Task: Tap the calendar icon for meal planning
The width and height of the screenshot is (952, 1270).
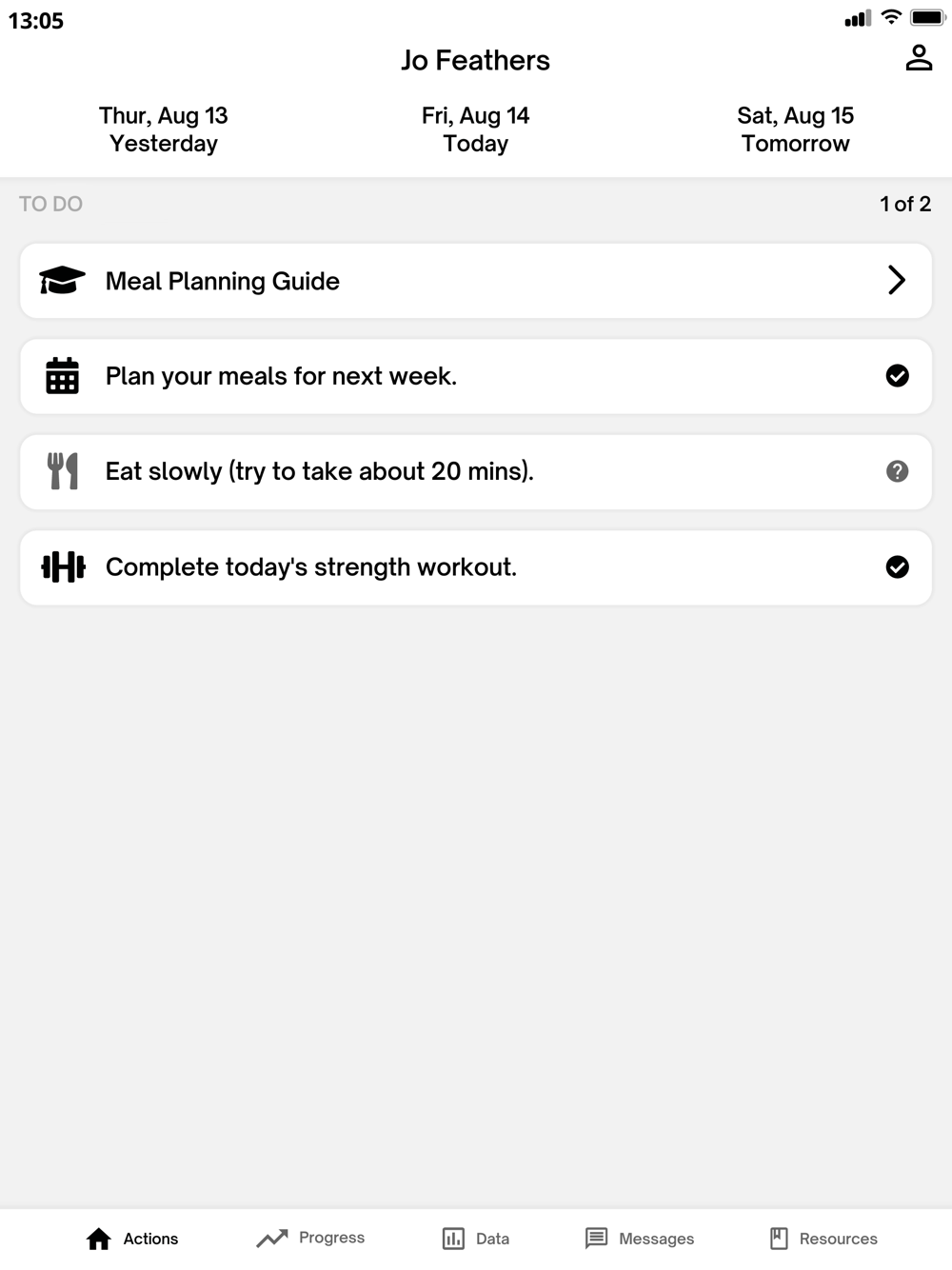Action: coord(62,376)
